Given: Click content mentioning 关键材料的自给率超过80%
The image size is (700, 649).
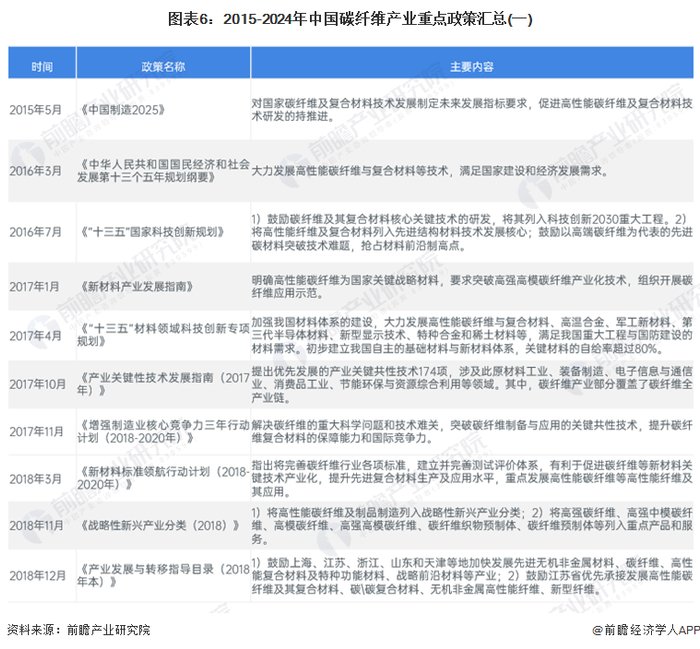Looking at the screenshot, I should click(472, 335).
